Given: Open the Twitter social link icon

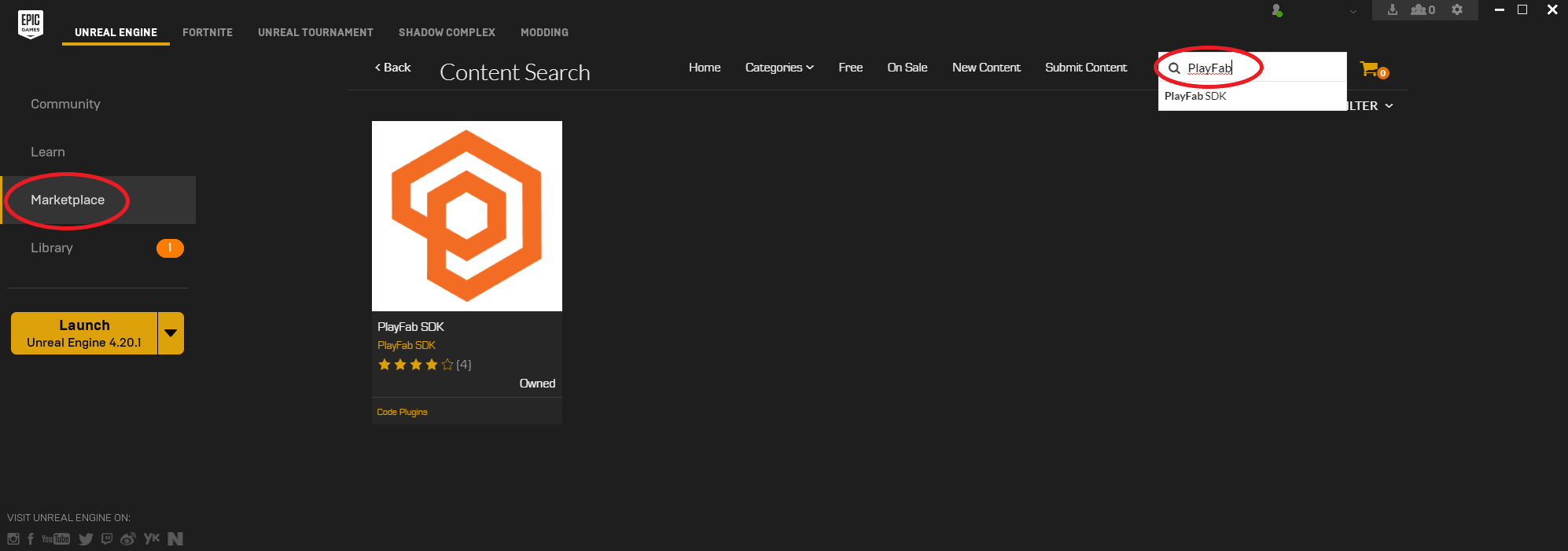Looking at the screenshot, I should [86, 538].
